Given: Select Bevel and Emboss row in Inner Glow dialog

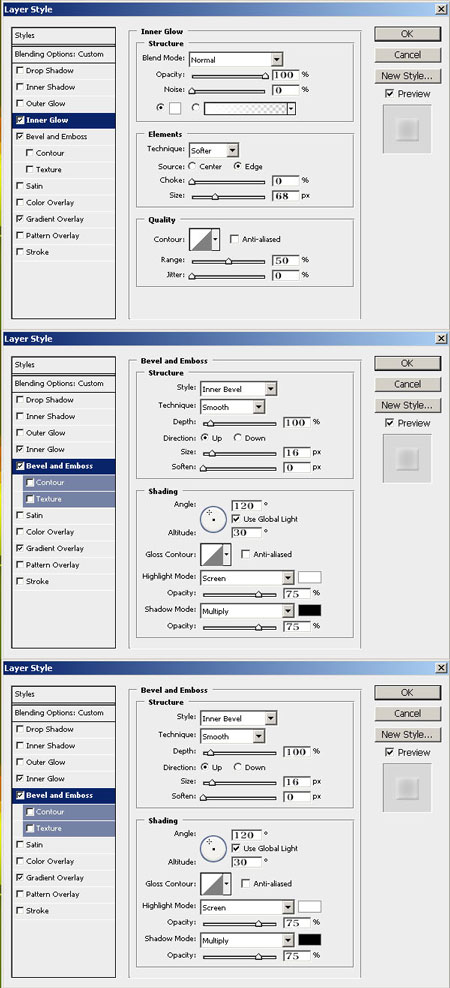Looking at the screenshot, I should (64, 137).
